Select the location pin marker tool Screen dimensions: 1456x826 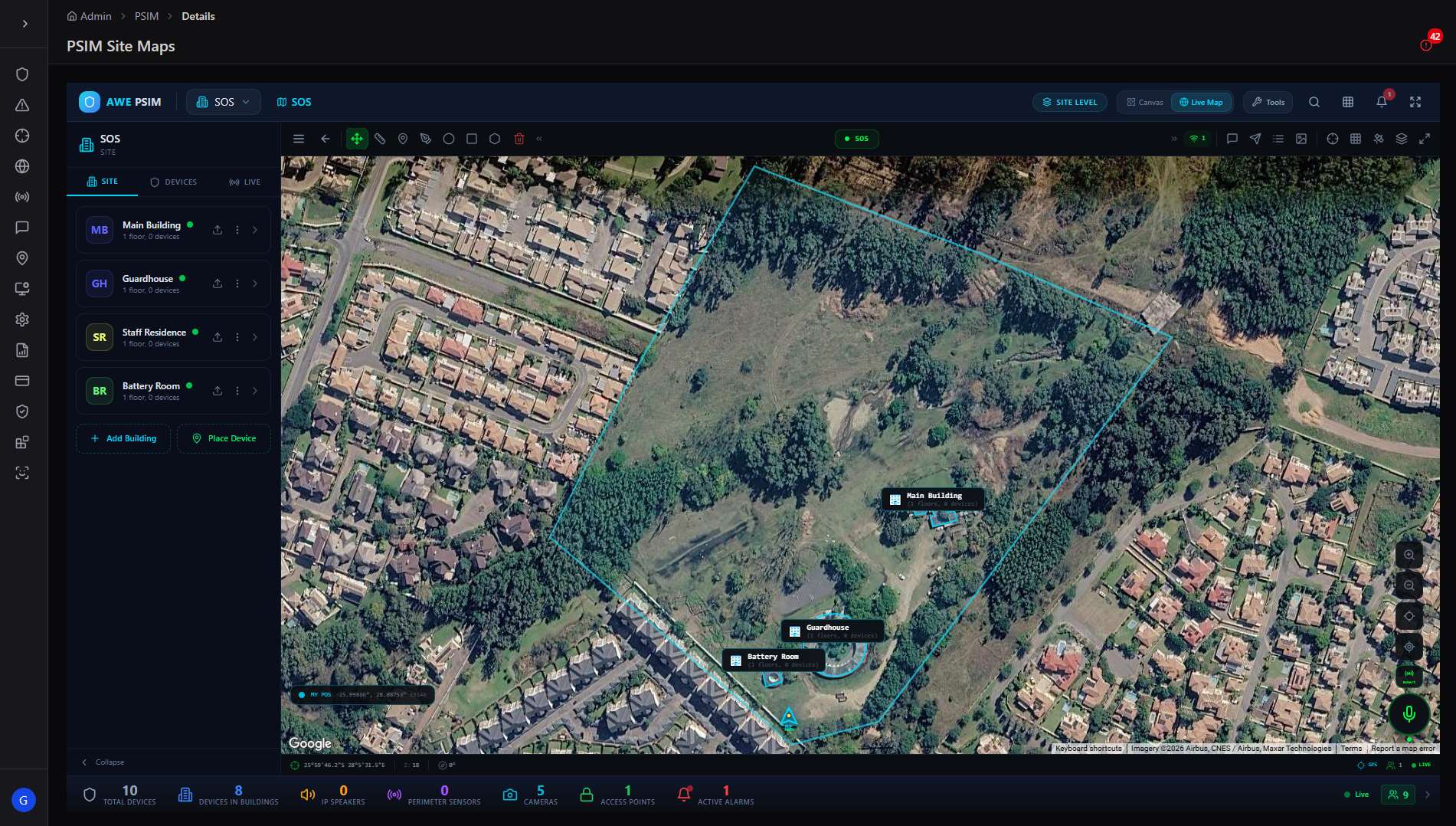403,139
